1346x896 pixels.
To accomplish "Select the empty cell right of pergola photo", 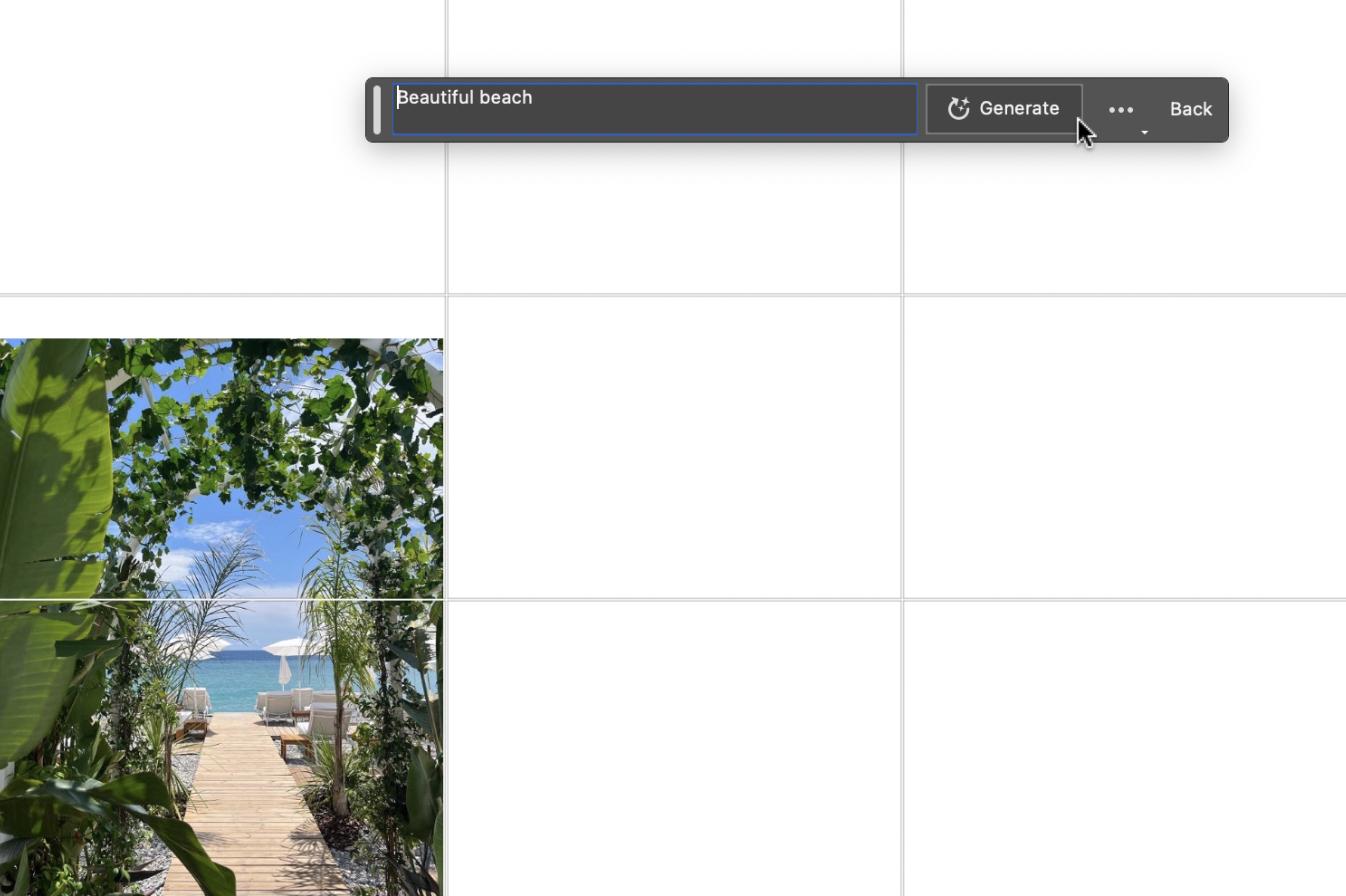I will (x=674, y=447).
